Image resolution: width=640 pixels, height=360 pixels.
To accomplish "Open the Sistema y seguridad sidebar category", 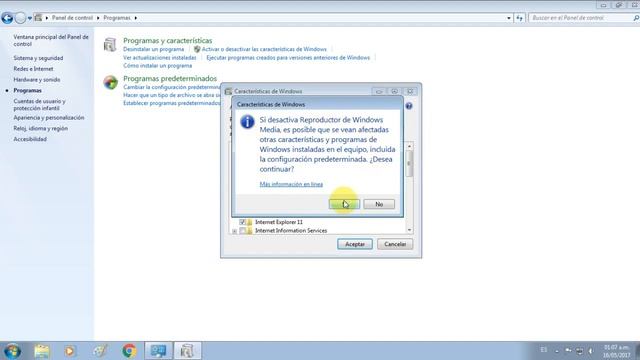I will (38, 58).
